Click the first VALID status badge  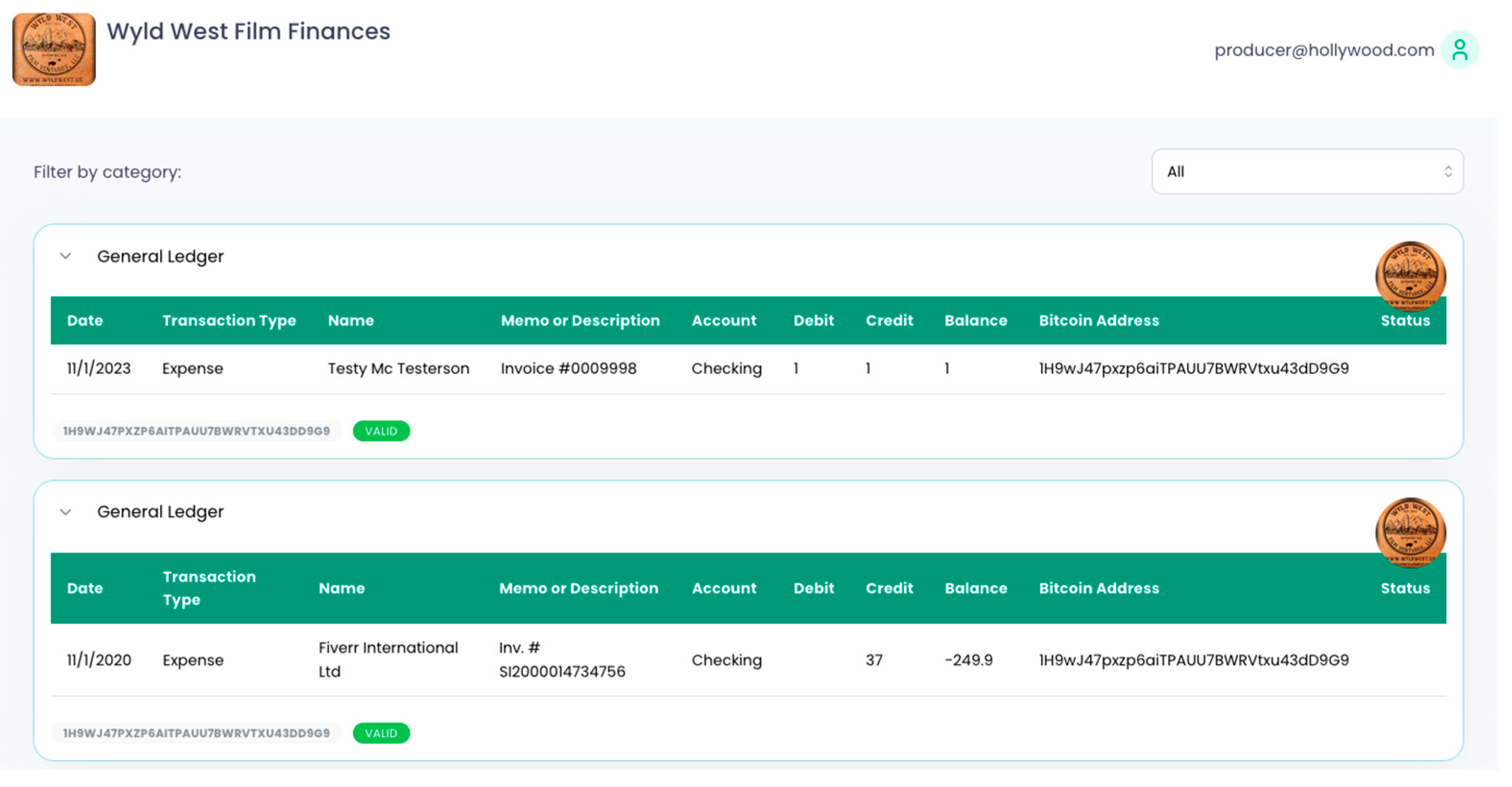point(381,431)
